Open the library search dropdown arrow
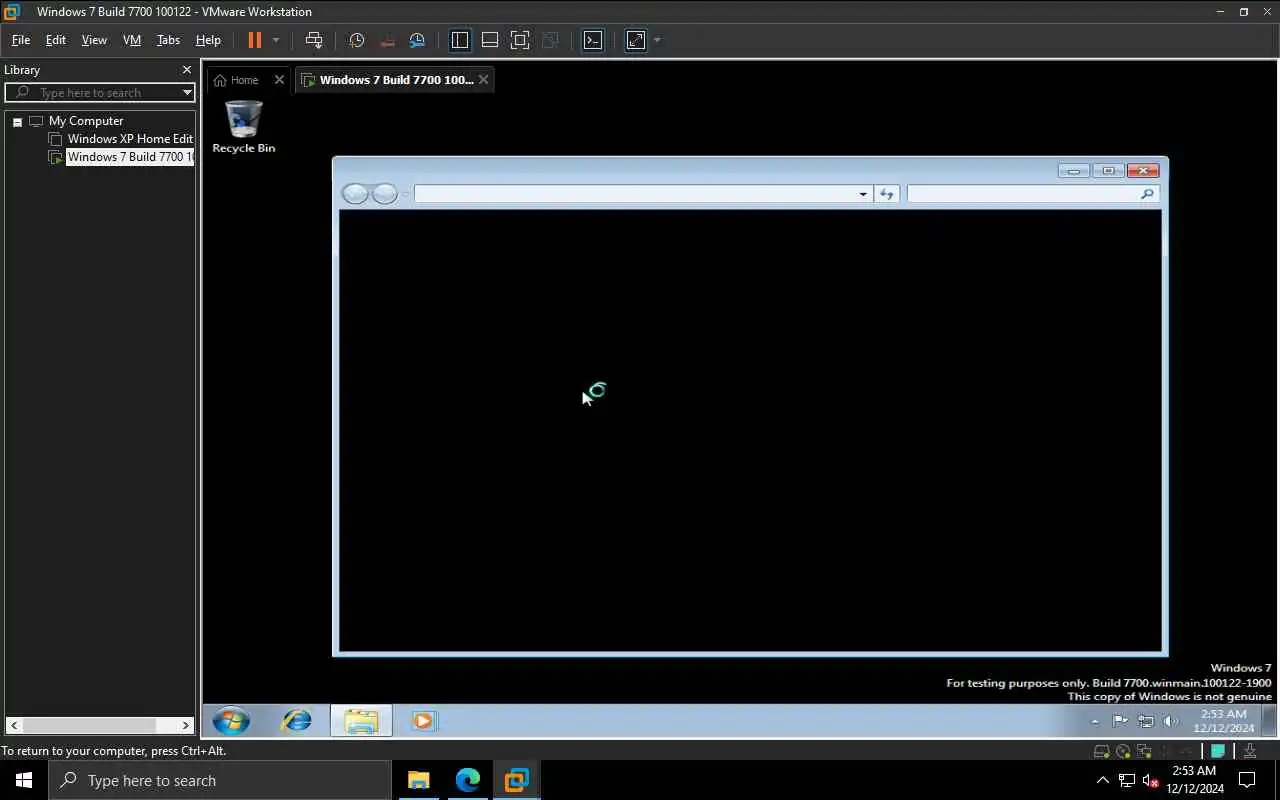Viewport: 1280px width, 800px height. 187,92
